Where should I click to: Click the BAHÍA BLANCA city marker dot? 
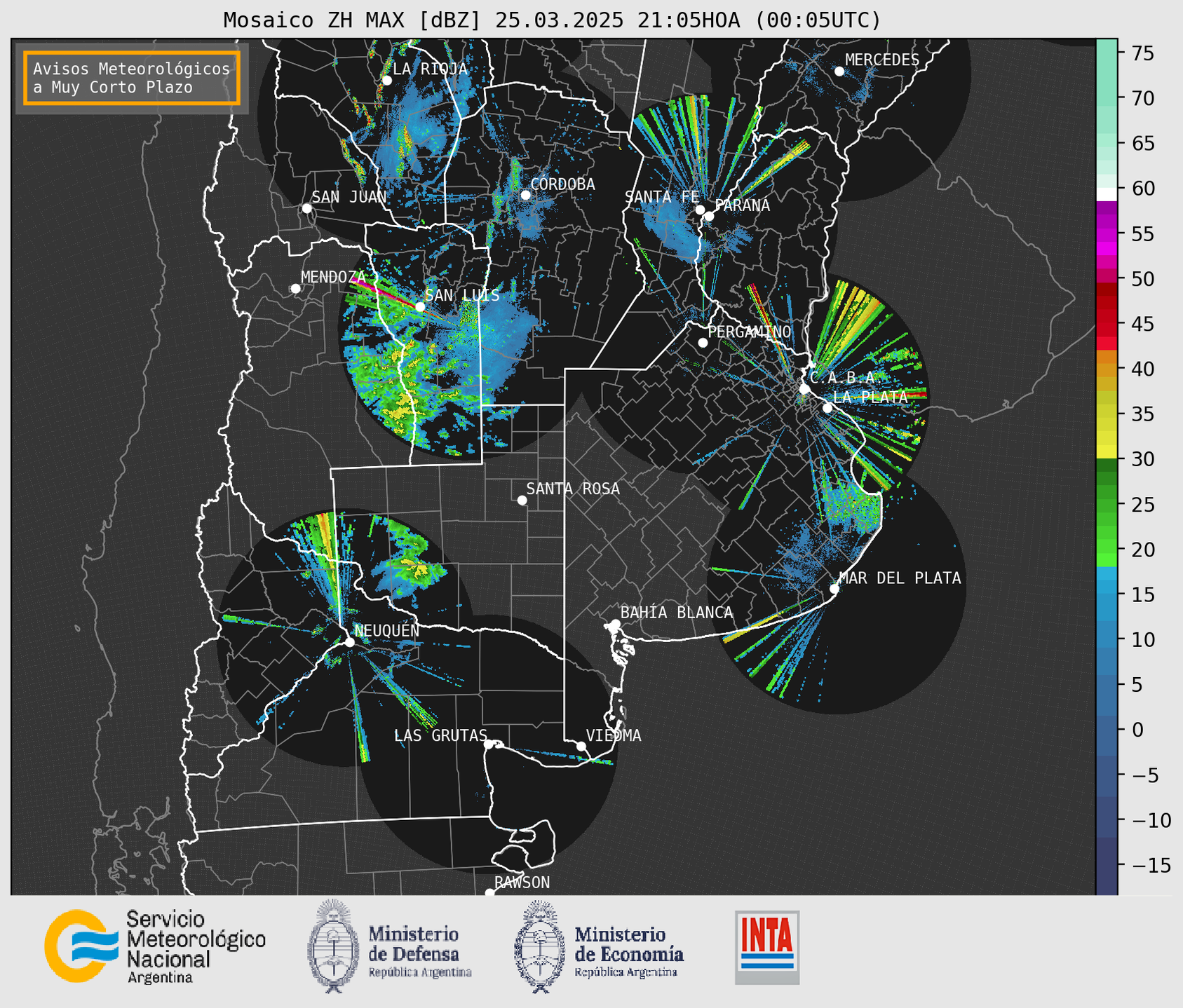(615, 624)
